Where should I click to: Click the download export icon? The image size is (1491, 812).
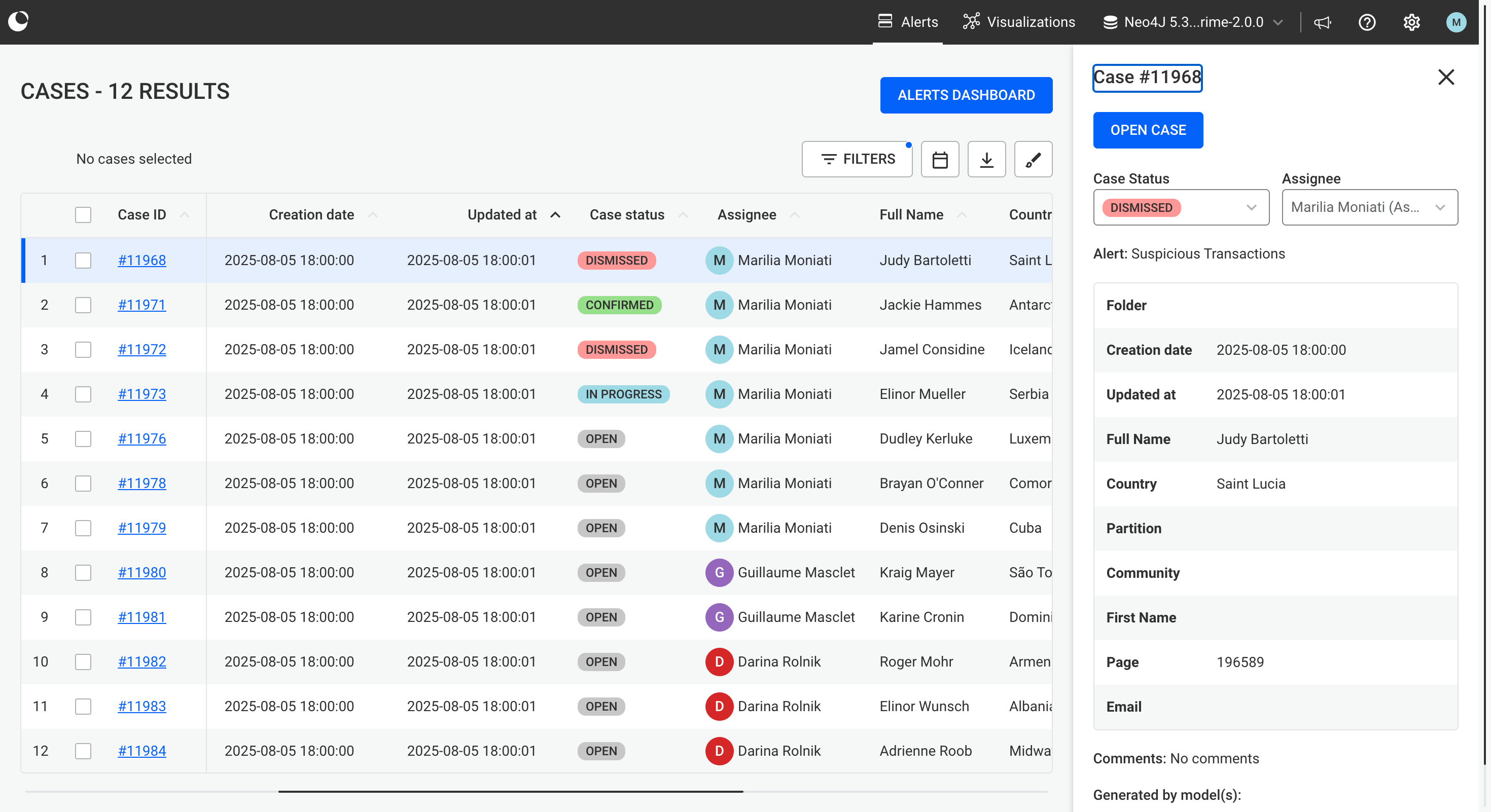[986, 159]
